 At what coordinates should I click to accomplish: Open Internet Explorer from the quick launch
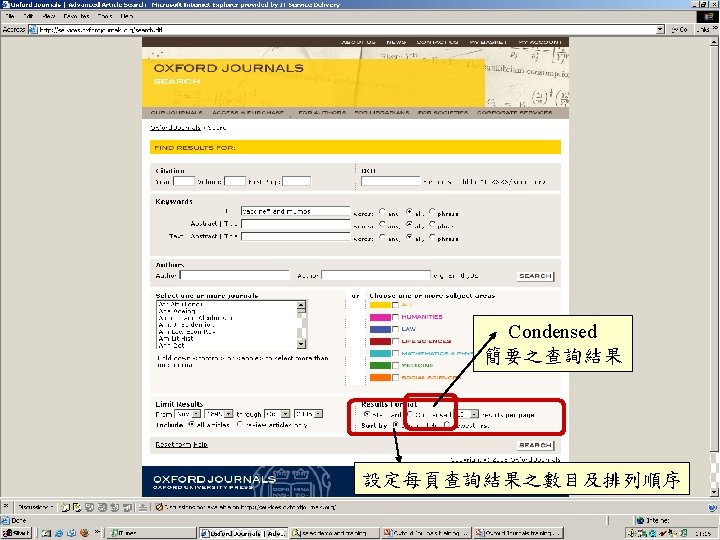coord(59,533)
